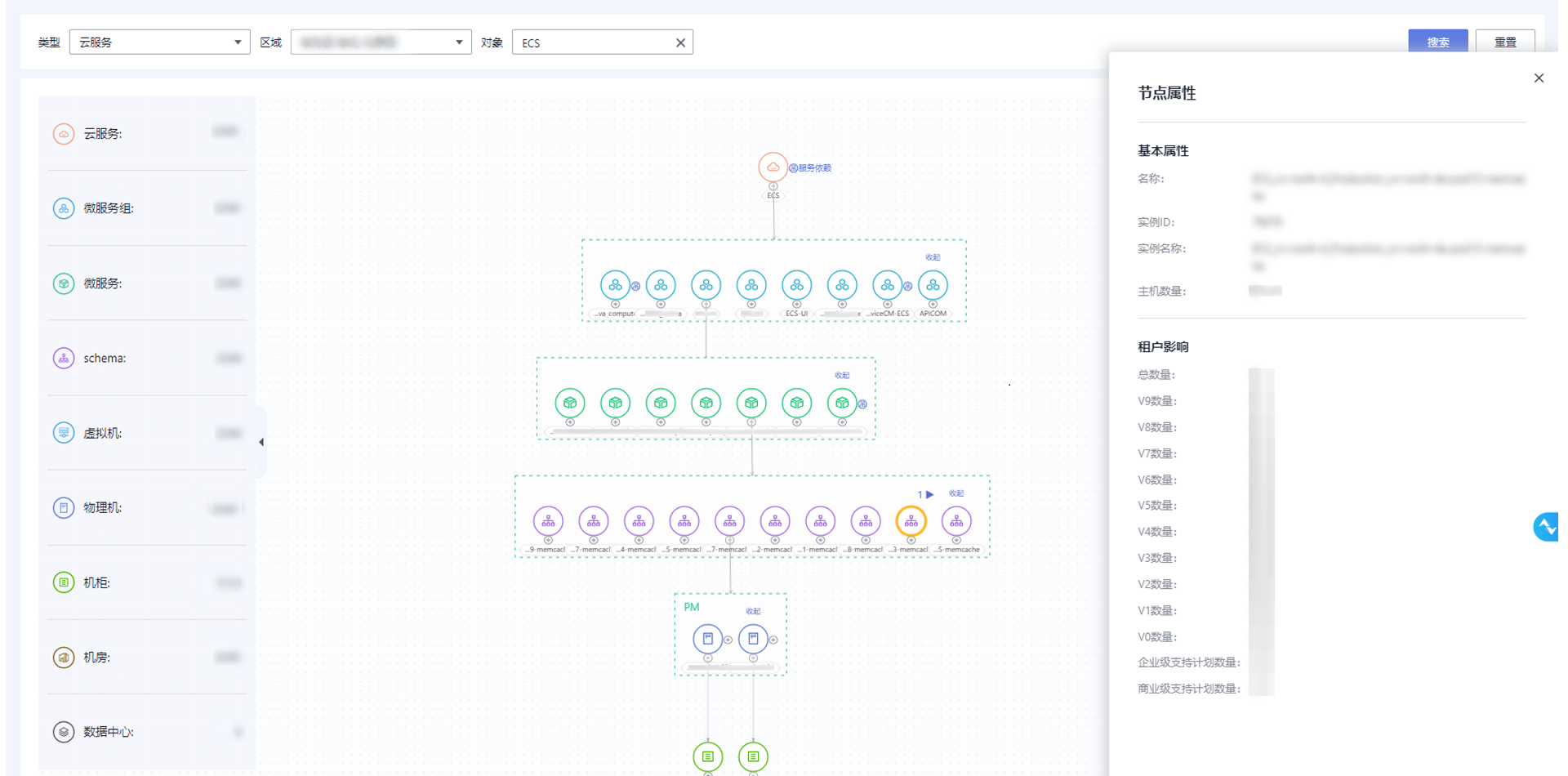1568x776 pixels.
Task: Open the 微服务组 sidebar category
Action: coord(64,208)
